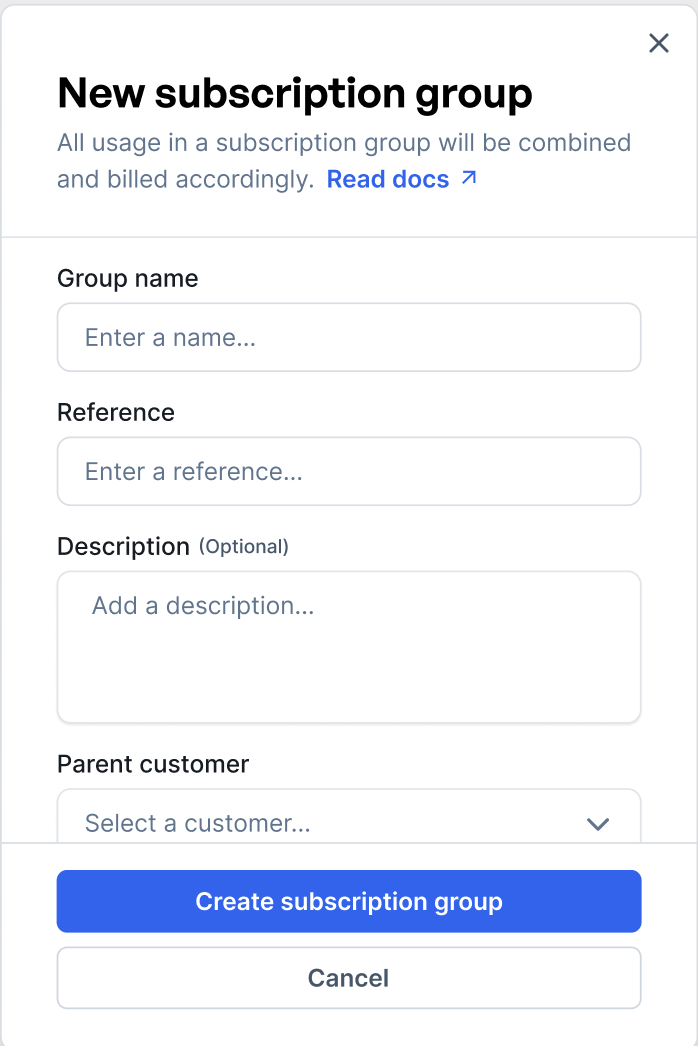
Task: Close the new subscription group dialog
Action: pos(658,43)
